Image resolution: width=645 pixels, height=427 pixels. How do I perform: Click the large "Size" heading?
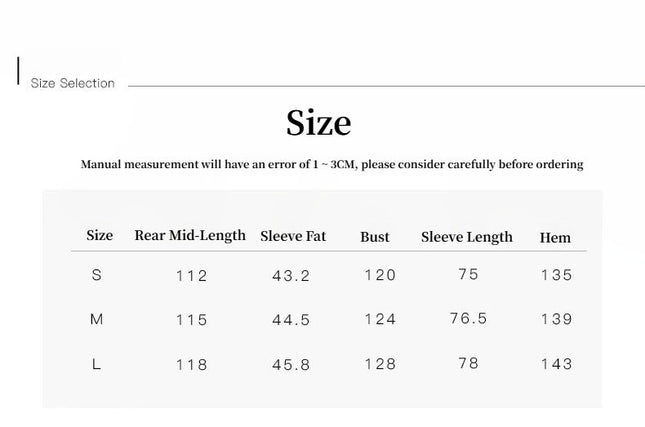coord(319,123)
